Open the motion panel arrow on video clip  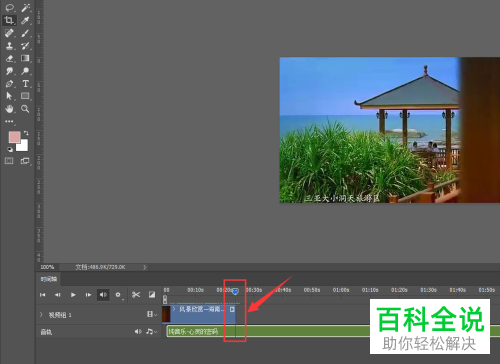click(232, 309)
